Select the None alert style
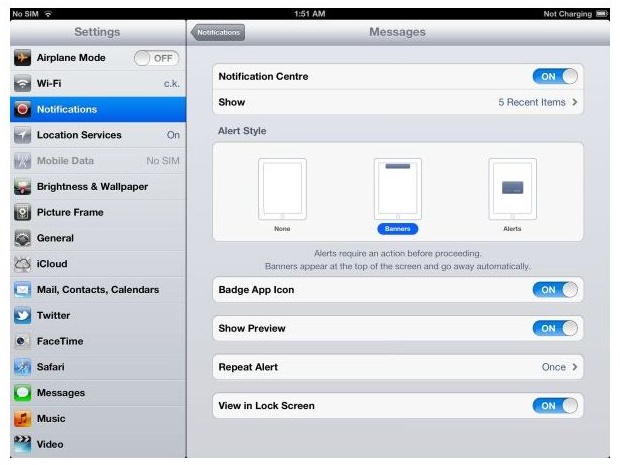This screenshot has width=620, height=465. (x=282, y=195)
